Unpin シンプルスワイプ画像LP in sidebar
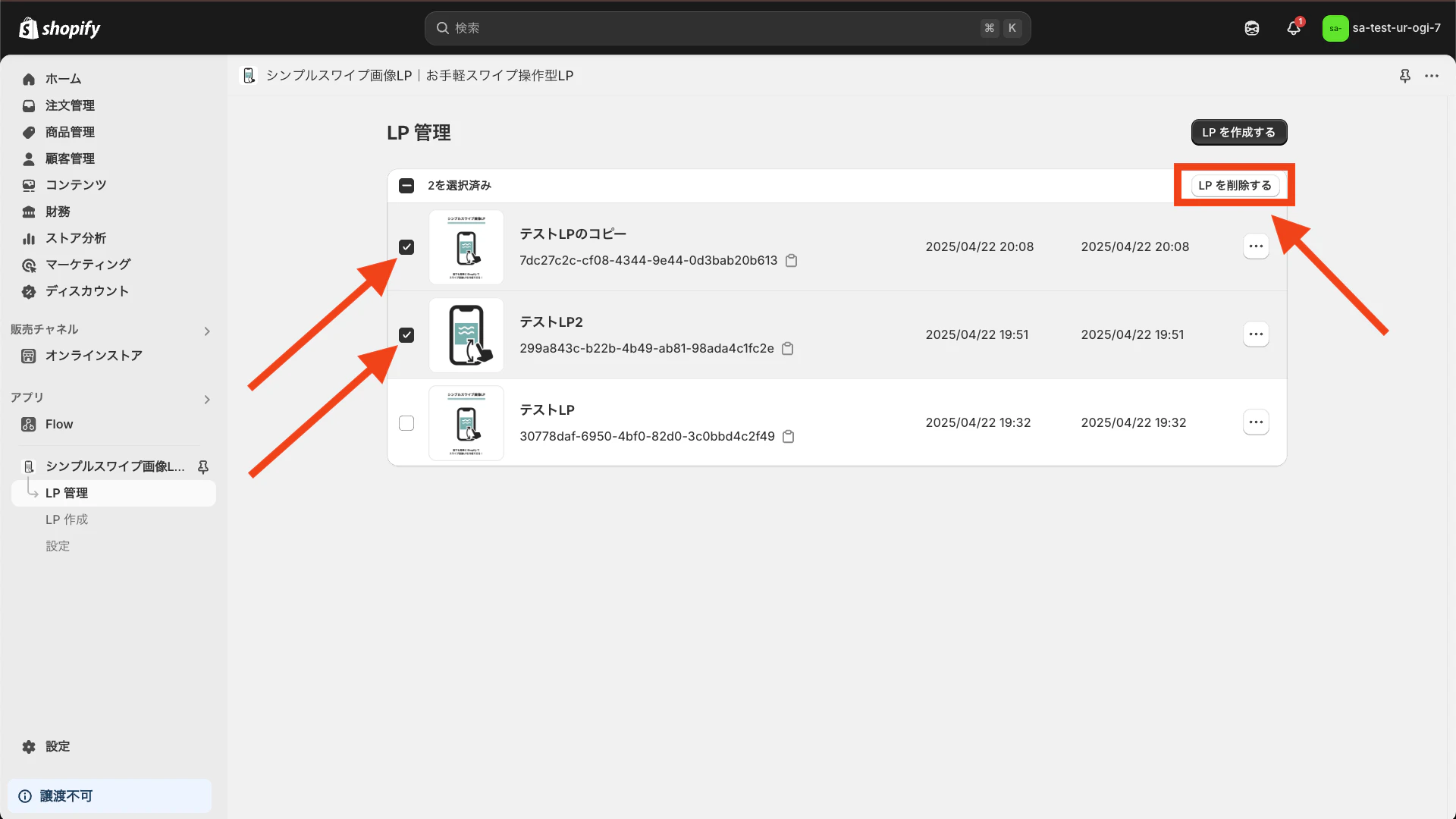 [203, 467]
